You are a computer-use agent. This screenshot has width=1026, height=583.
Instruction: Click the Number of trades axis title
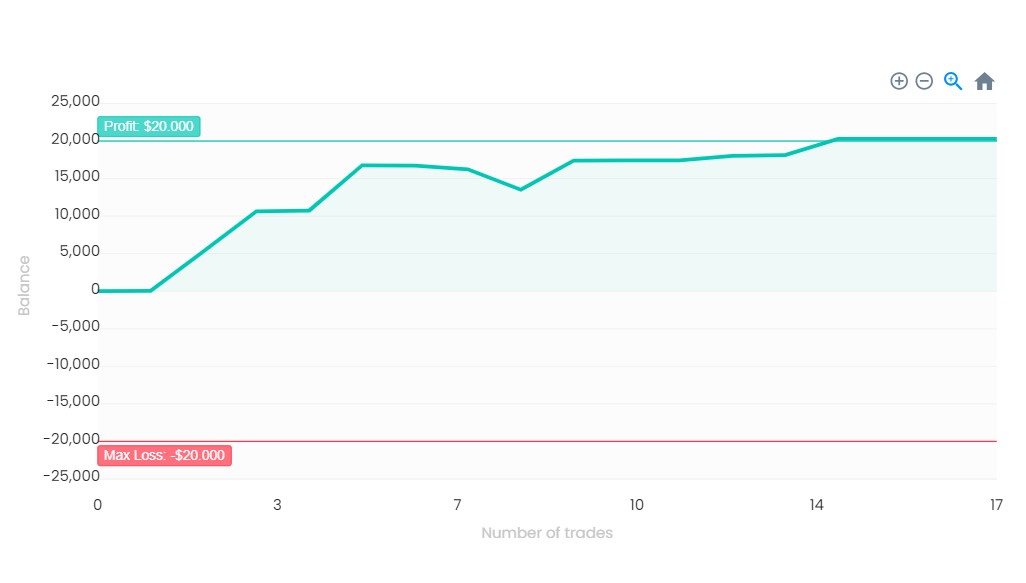coord(547,533)
